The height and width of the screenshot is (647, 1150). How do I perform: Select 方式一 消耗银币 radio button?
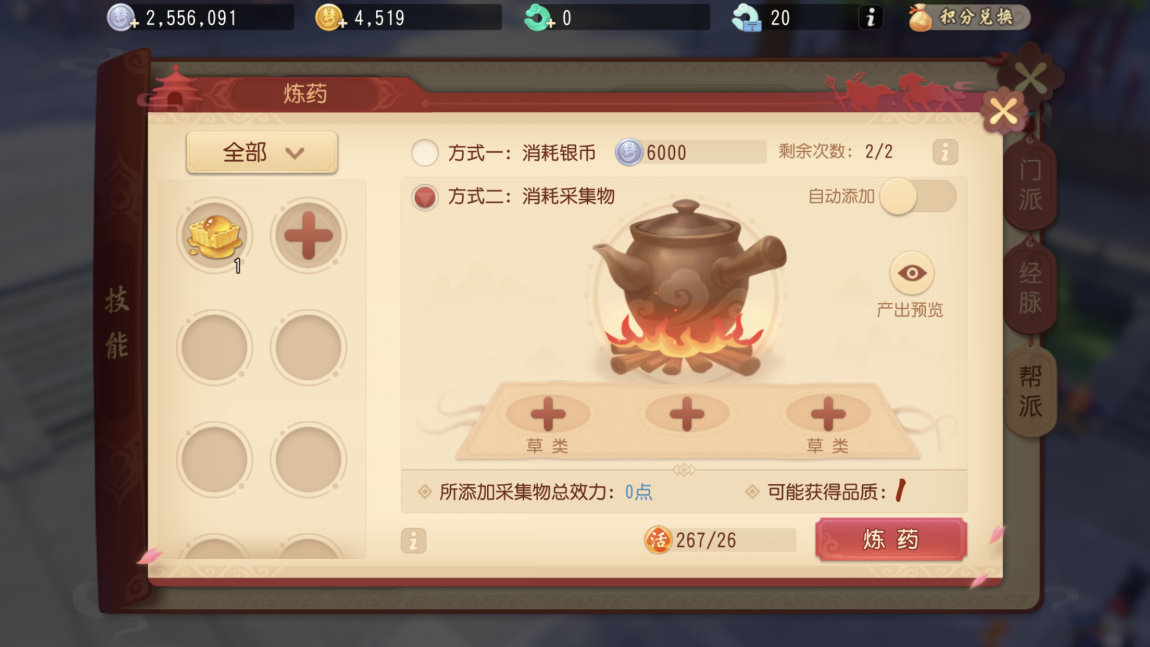[425, 153]
